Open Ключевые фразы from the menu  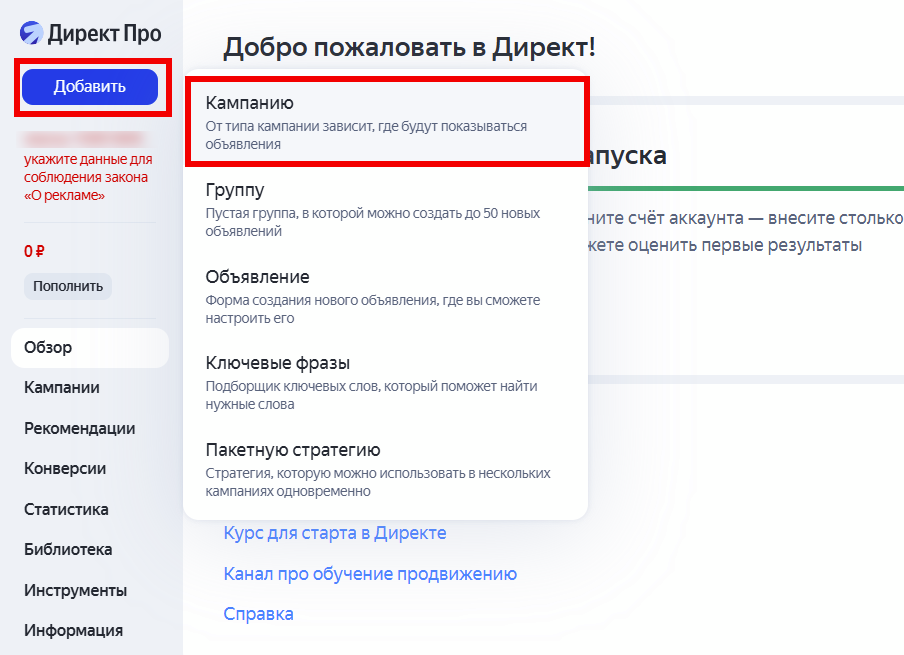click(x=385, y=383)
